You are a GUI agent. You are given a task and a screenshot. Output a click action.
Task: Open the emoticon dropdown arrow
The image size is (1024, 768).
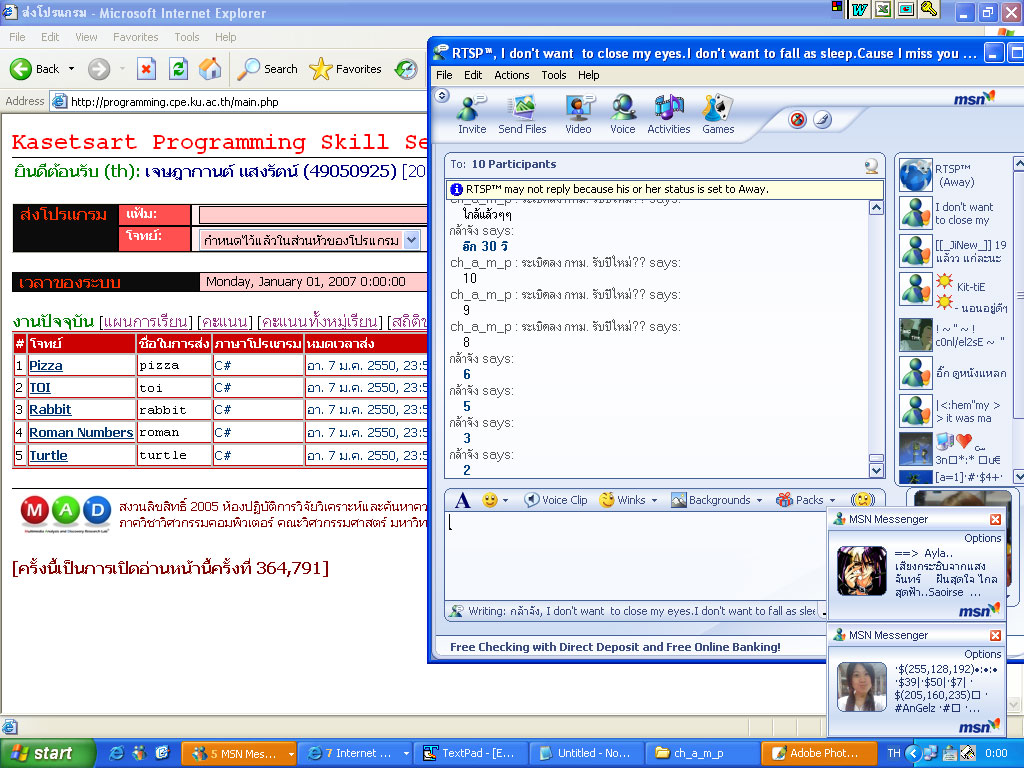click(x=505, y=501)
